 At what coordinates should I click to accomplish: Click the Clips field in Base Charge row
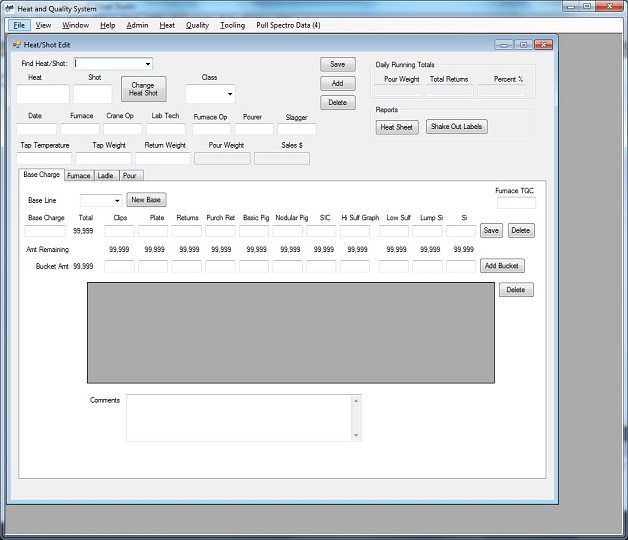[x=119, y=231]
